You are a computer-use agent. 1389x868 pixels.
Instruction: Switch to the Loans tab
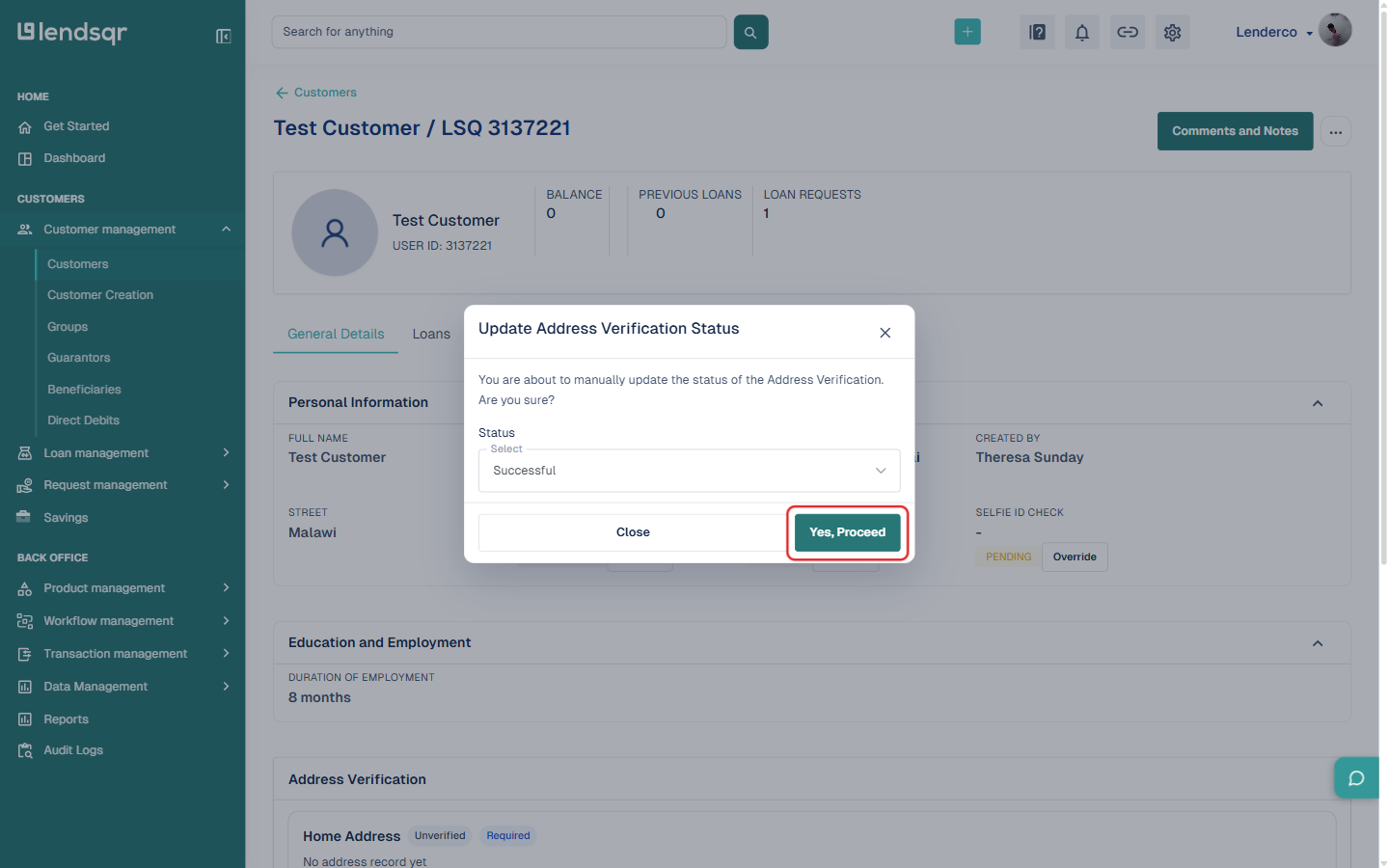pos(431,334)
